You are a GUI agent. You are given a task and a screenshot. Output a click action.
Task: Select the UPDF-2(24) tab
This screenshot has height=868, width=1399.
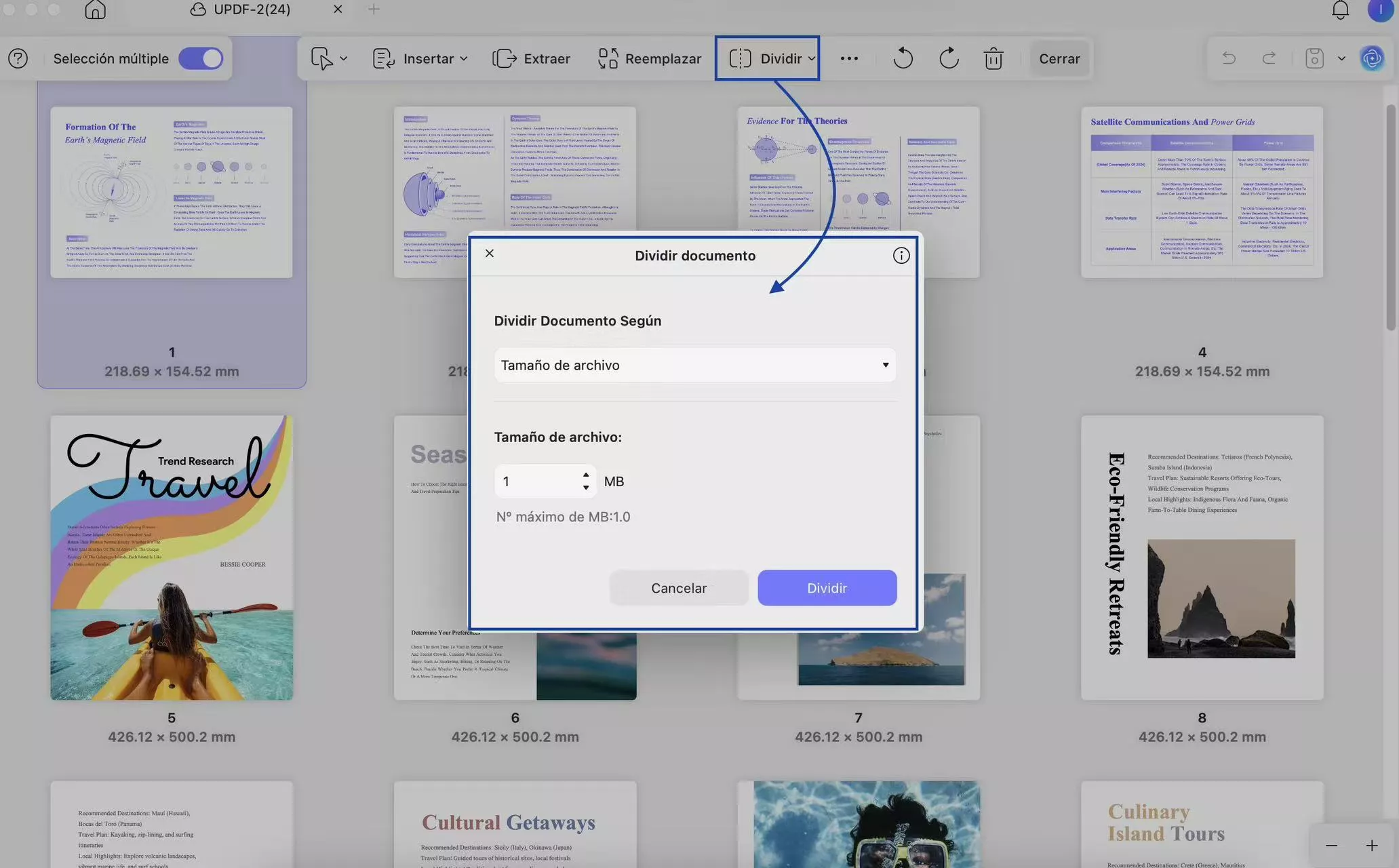tap(252, 9)
